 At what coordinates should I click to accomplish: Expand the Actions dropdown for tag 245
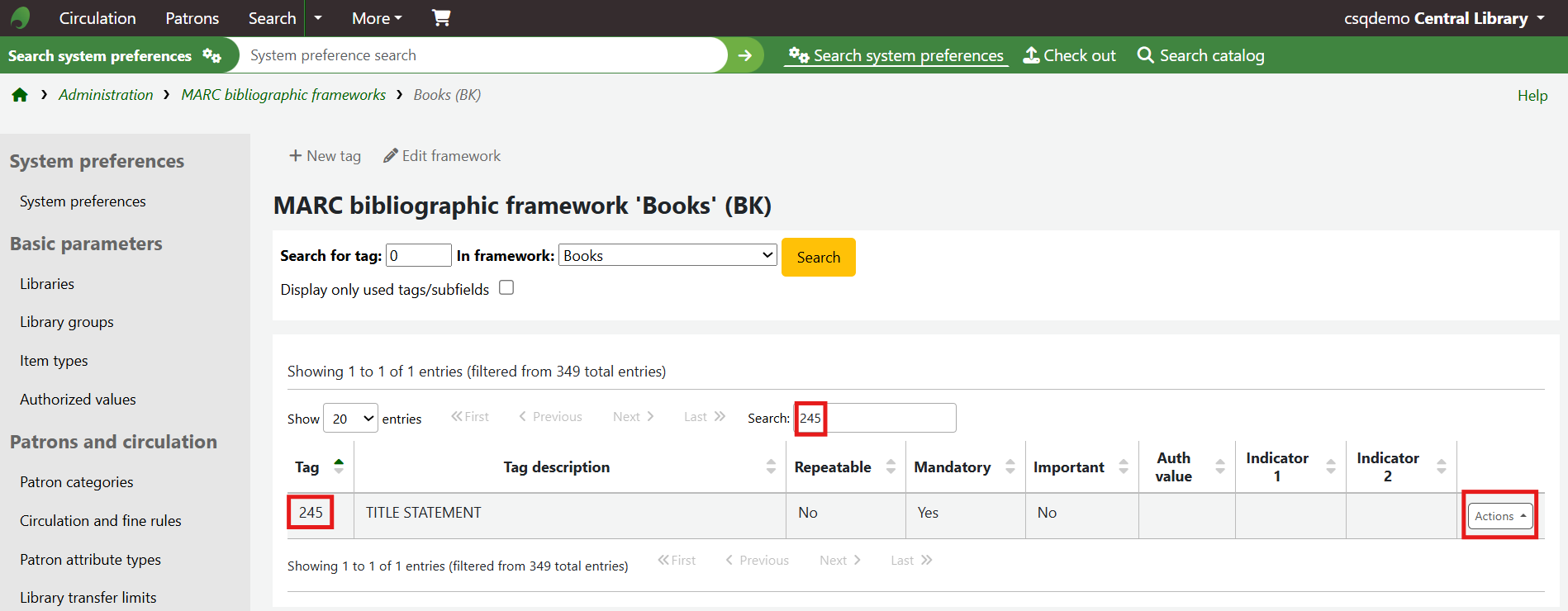pyautogui.click(x=1500, y=516)
